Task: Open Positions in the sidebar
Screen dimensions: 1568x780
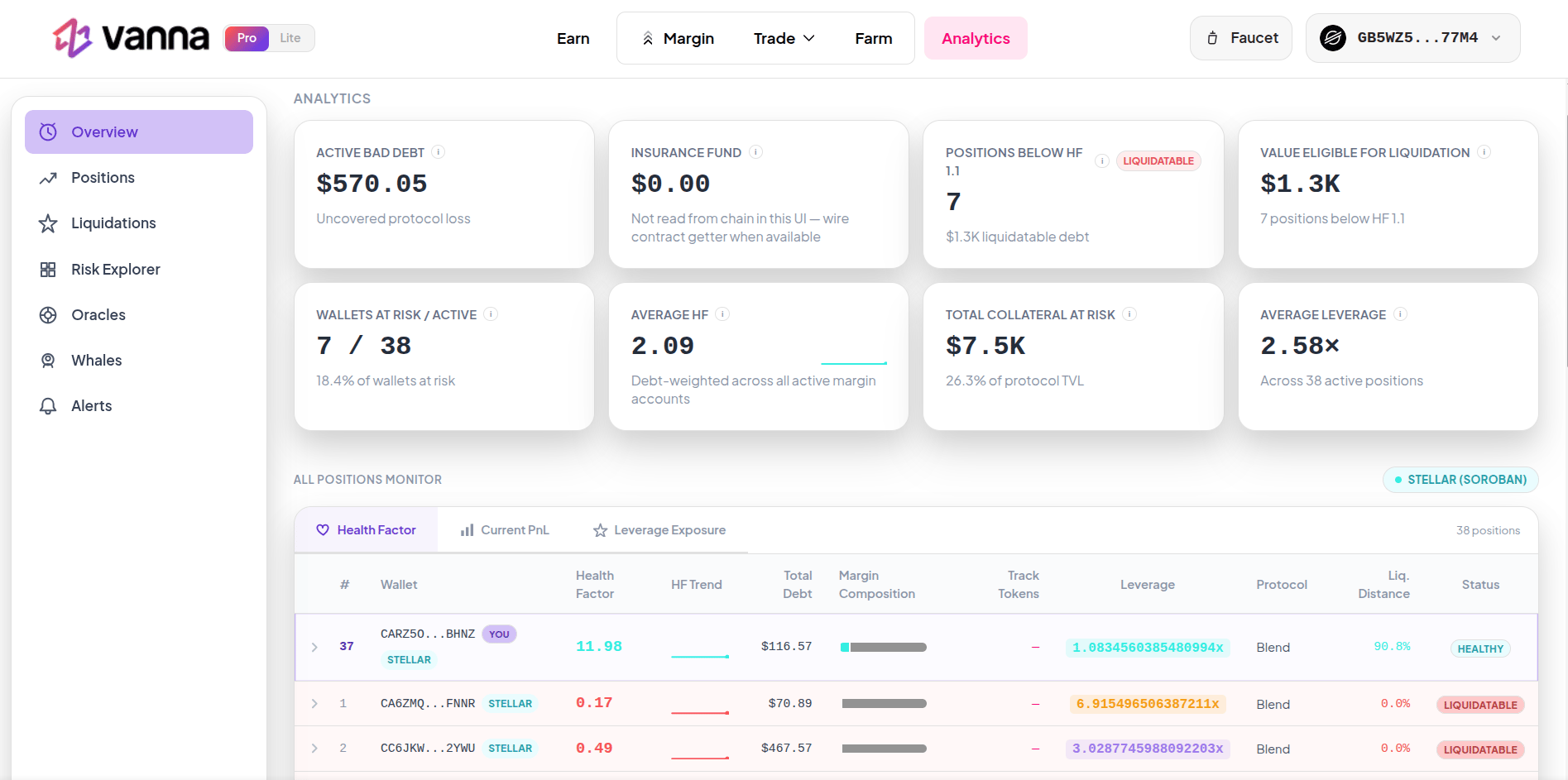Action: (x=139, y=178)
